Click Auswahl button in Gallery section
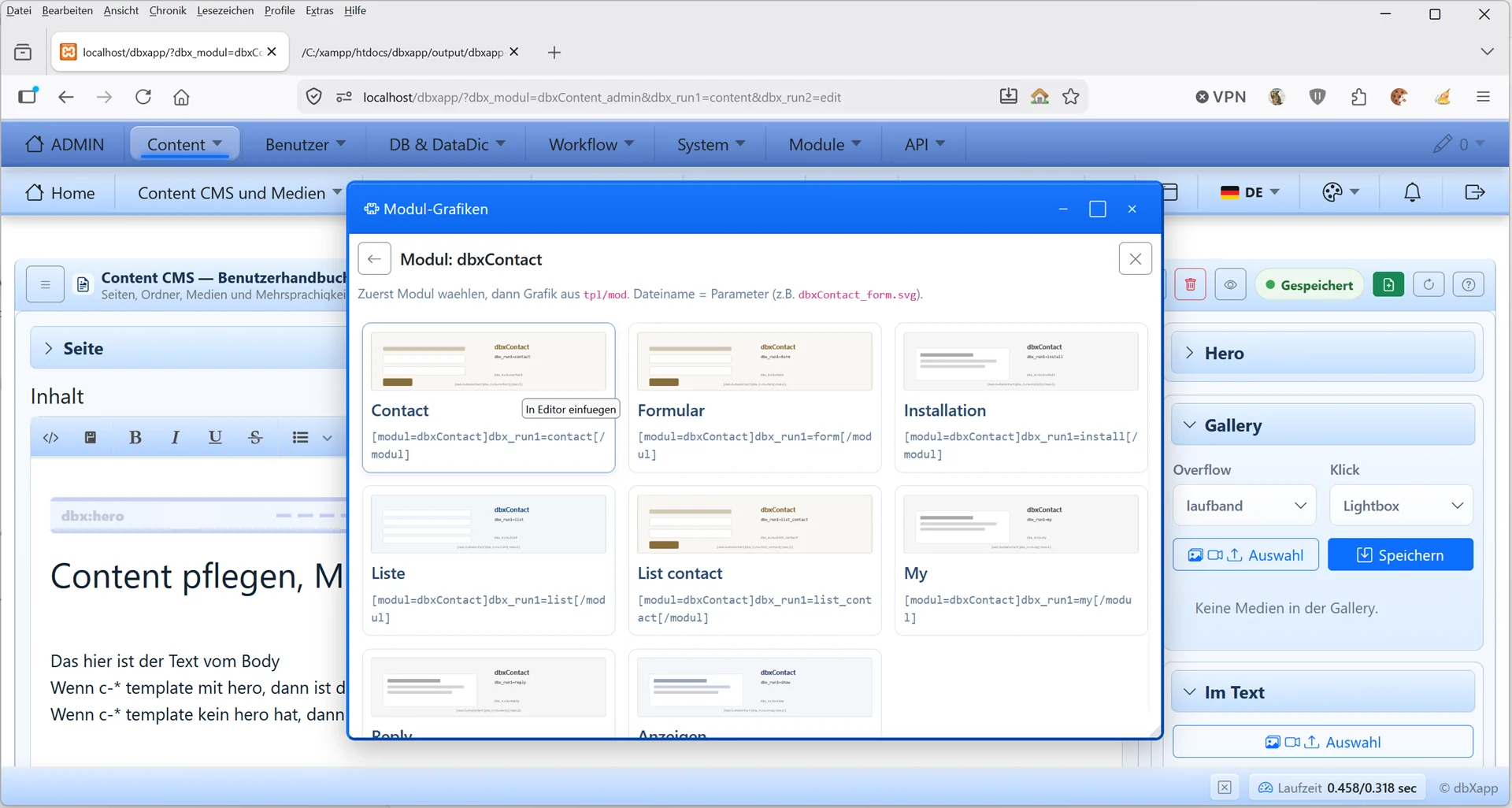1512x808 pixels. 1245,555
